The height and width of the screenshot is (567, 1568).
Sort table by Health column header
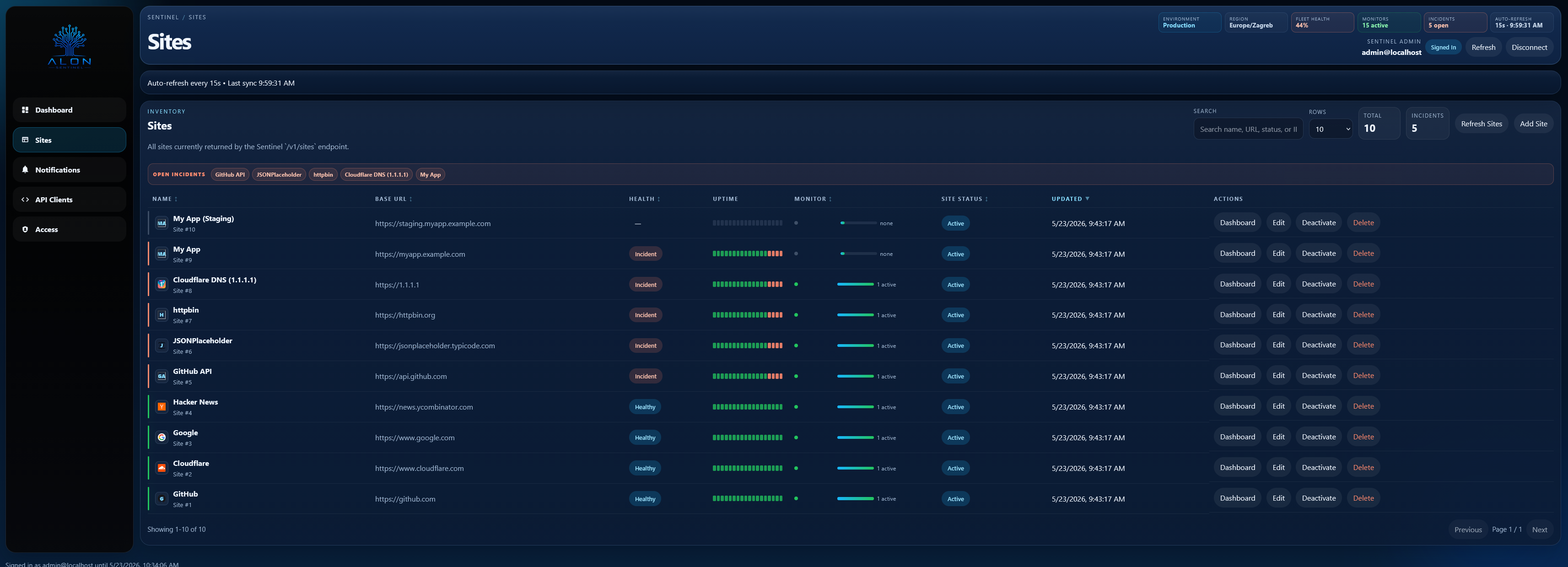coord(644,199)
